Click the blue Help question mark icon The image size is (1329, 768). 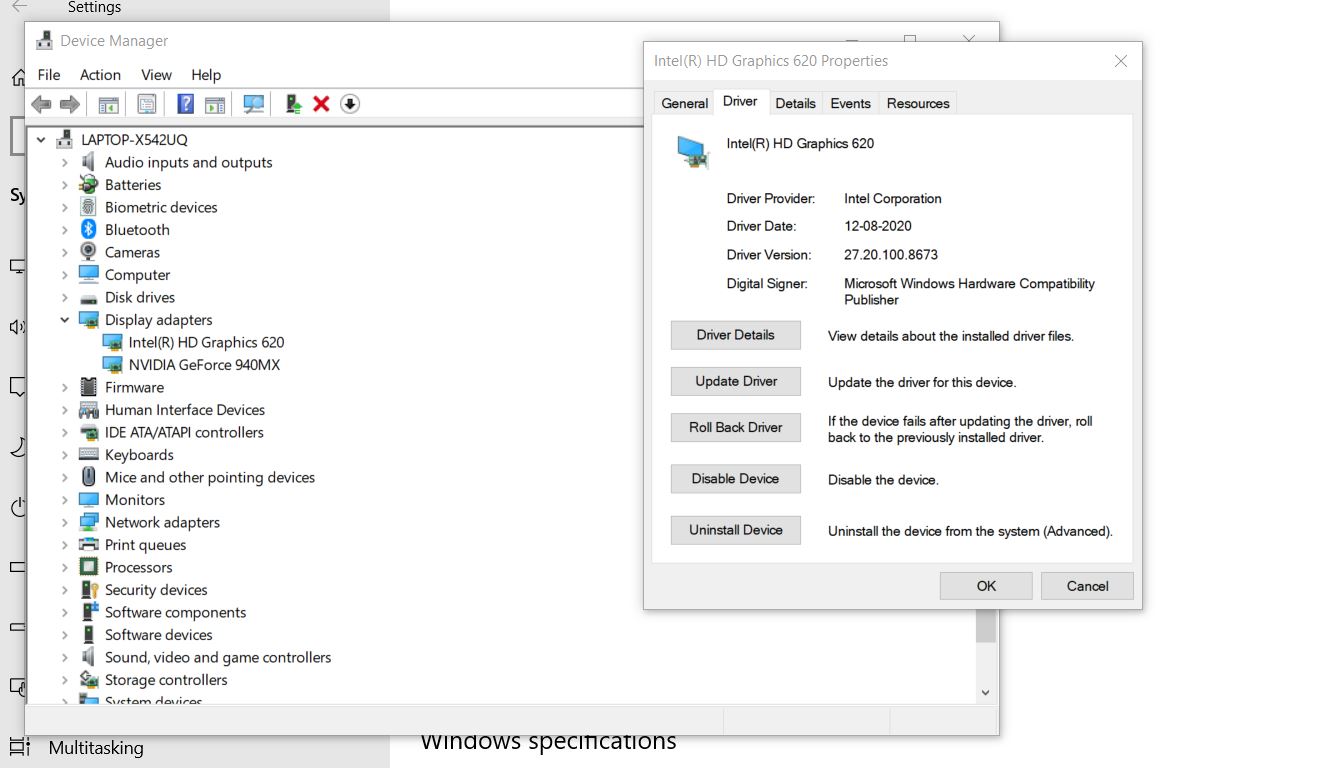coord(185,104)
